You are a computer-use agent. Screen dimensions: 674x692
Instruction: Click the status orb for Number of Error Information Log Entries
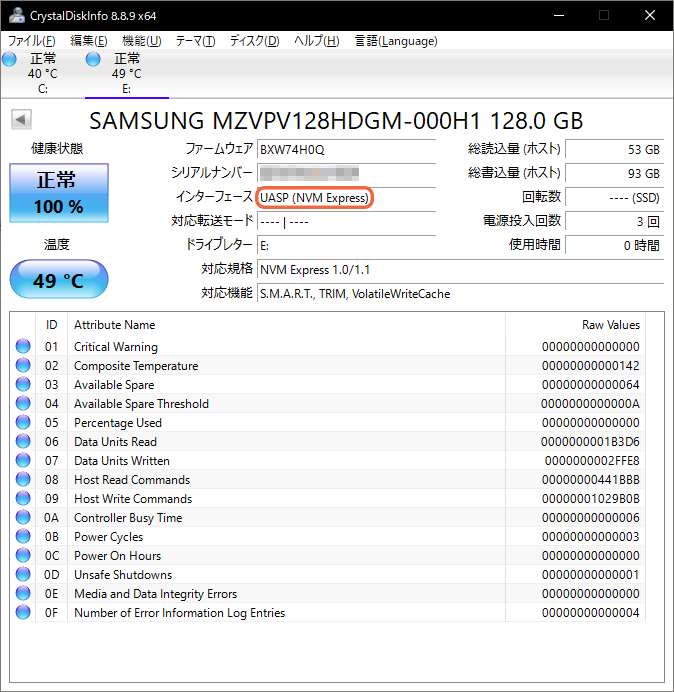coord(23,612)
